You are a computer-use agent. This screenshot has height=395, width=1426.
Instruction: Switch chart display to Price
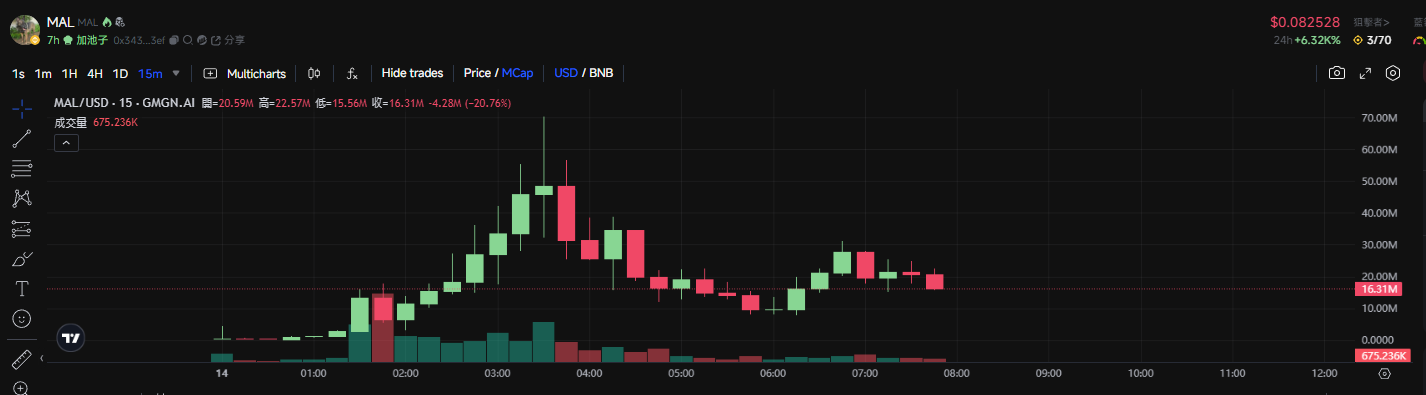click(477, 73)
